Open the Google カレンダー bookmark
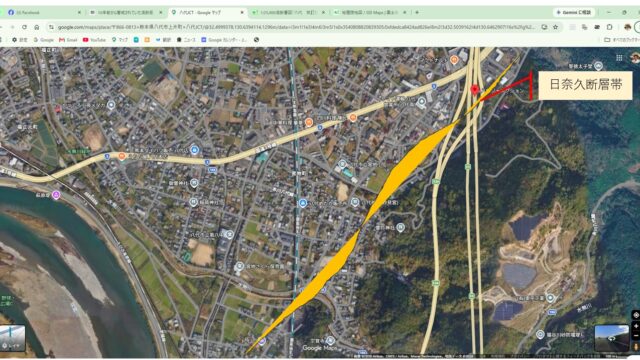 click(224, 40)
